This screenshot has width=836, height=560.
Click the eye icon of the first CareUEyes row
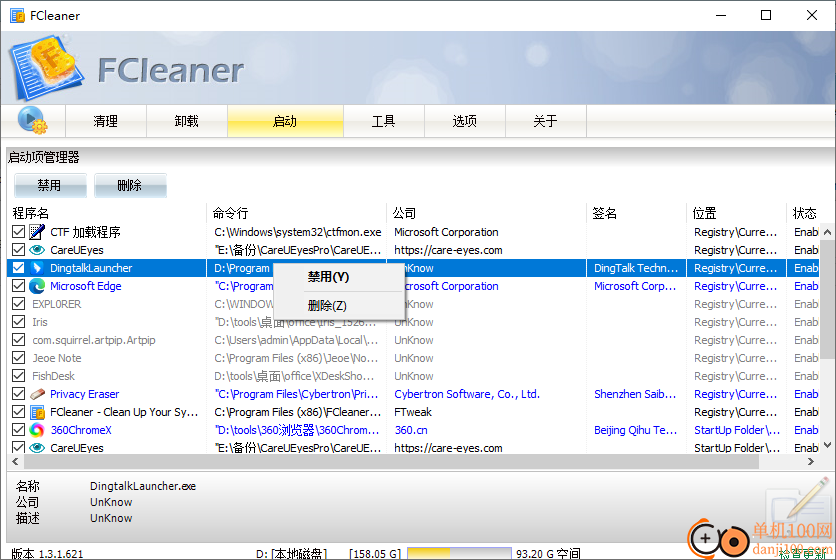pyautogui.click(x=37, y=250)
